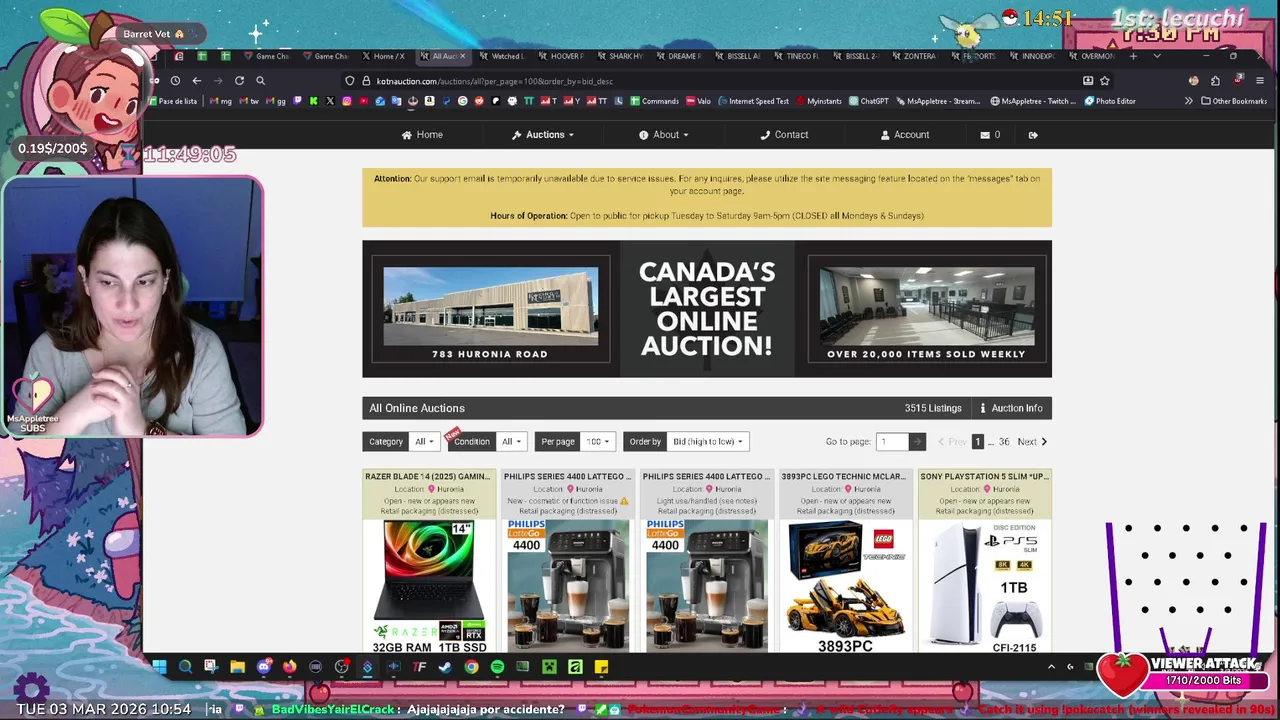
Task: Open Spotify from taskbar
Action: pyautogui.click(x=497, y=667)
